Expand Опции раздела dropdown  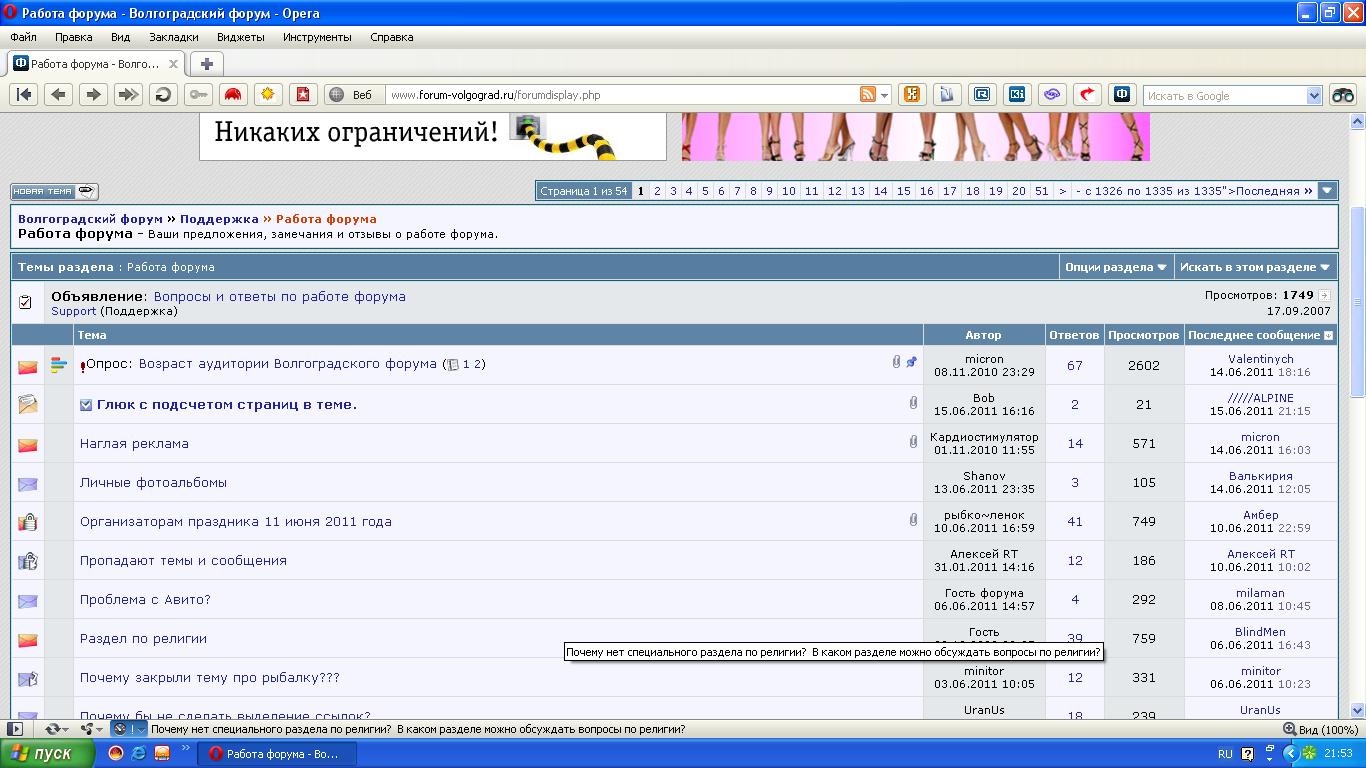pyautogui.click(x=1116, y=267)
